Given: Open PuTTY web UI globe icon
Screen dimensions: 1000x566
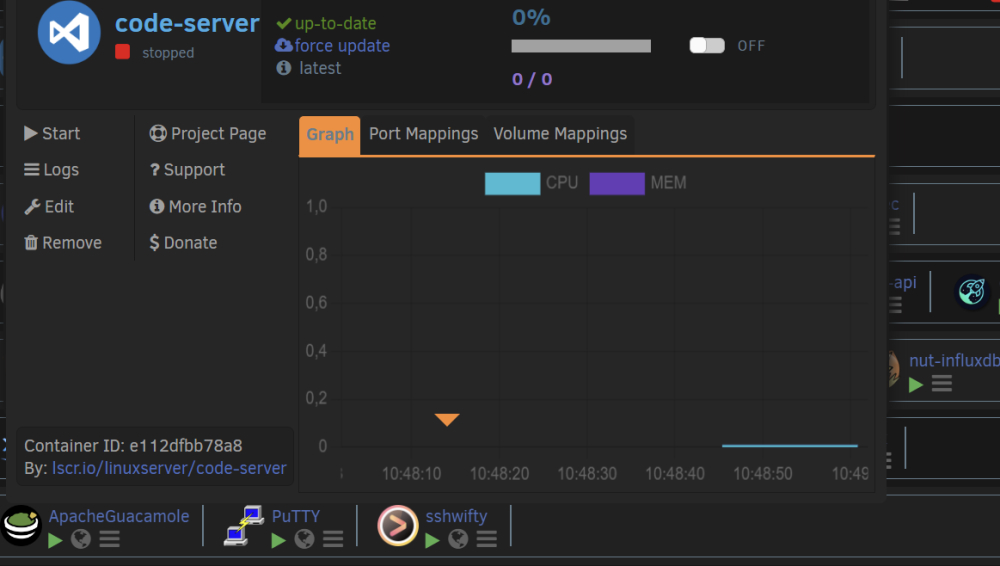Looking at the screenshot, I should click(305, 540).
